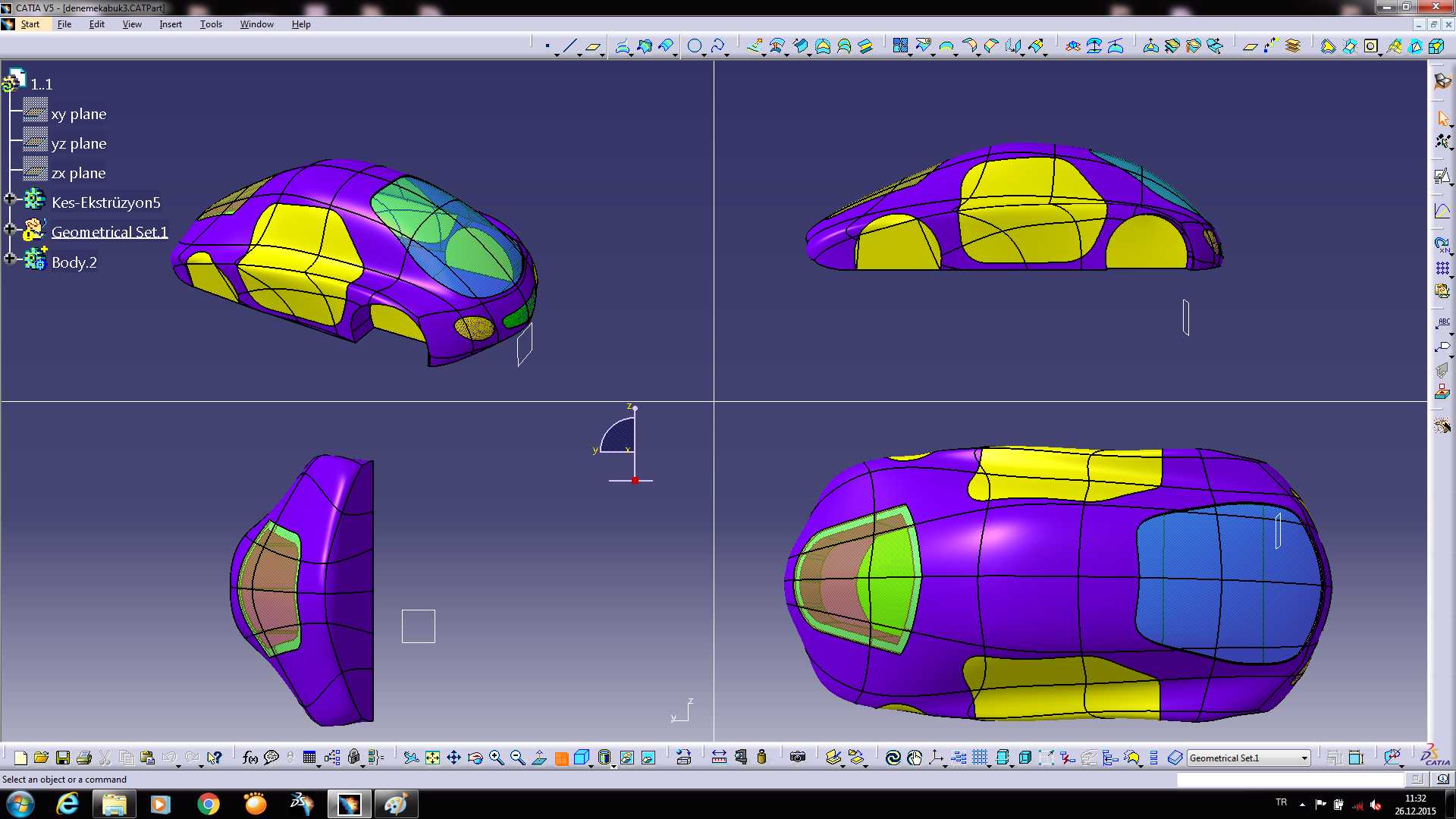The image size is (1456, 819).
Task: Open the What's This help pointer
Action: 215,758
